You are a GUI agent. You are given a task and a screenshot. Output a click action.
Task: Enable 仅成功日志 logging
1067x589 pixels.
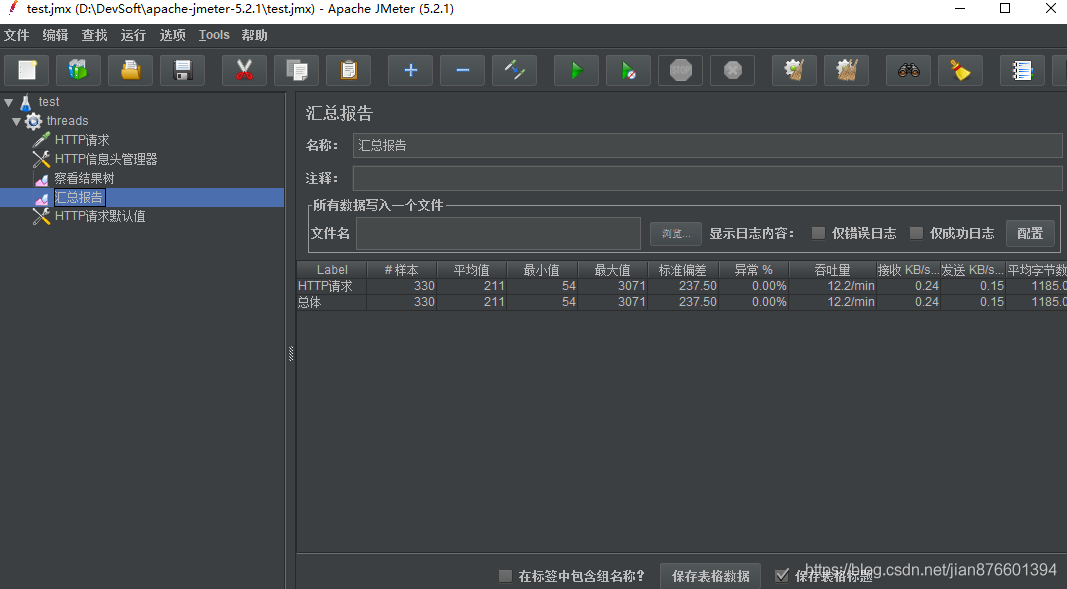tap(917, 233)
